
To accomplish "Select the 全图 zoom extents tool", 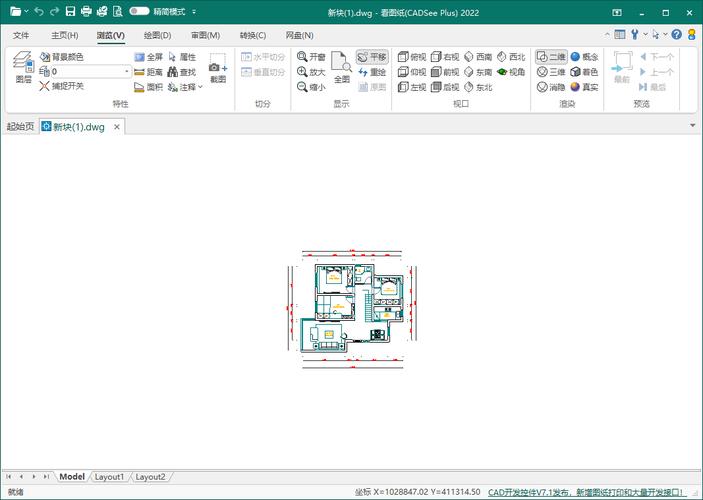I will 341,67.
